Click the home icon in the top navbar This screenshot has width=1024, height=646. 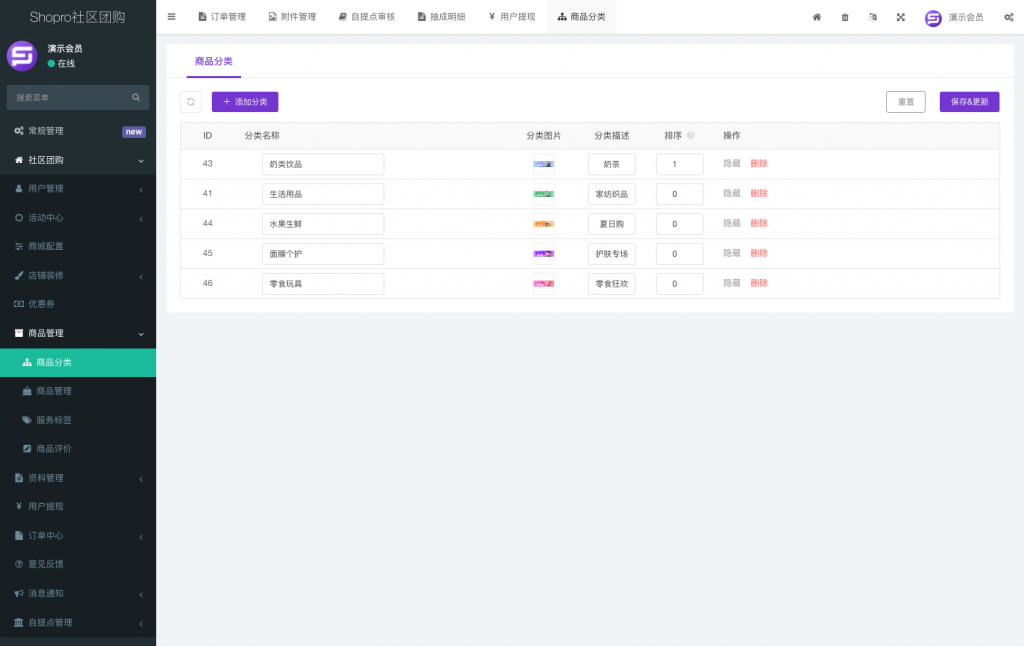[x=816, y=17]
